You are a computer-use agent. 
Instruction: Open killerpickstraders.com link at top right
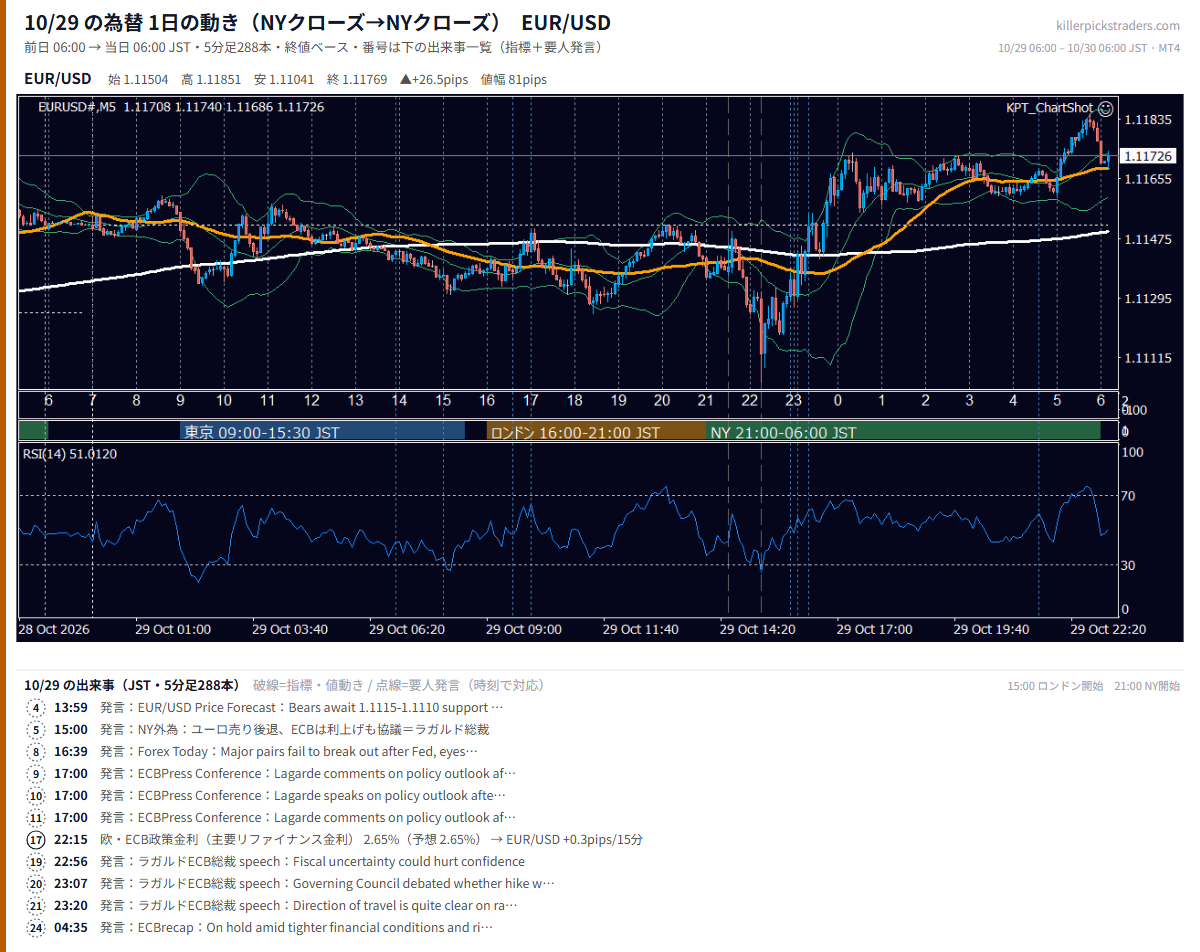pyautogui.click(x=1117, y=26)
